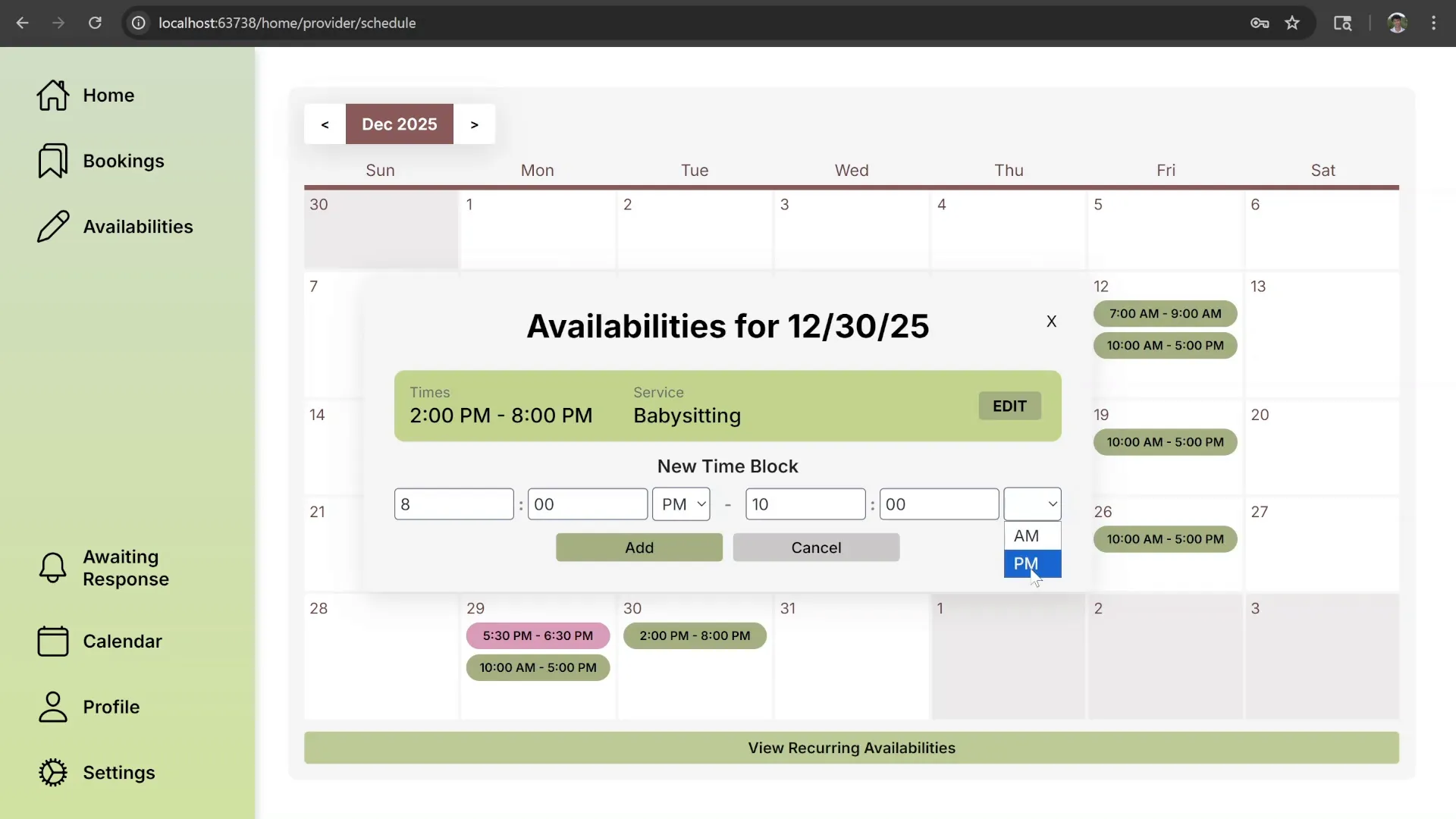1456x819 pixels.
Task: Open the password key icon in address bar
Action: (x=1260, y=23)
